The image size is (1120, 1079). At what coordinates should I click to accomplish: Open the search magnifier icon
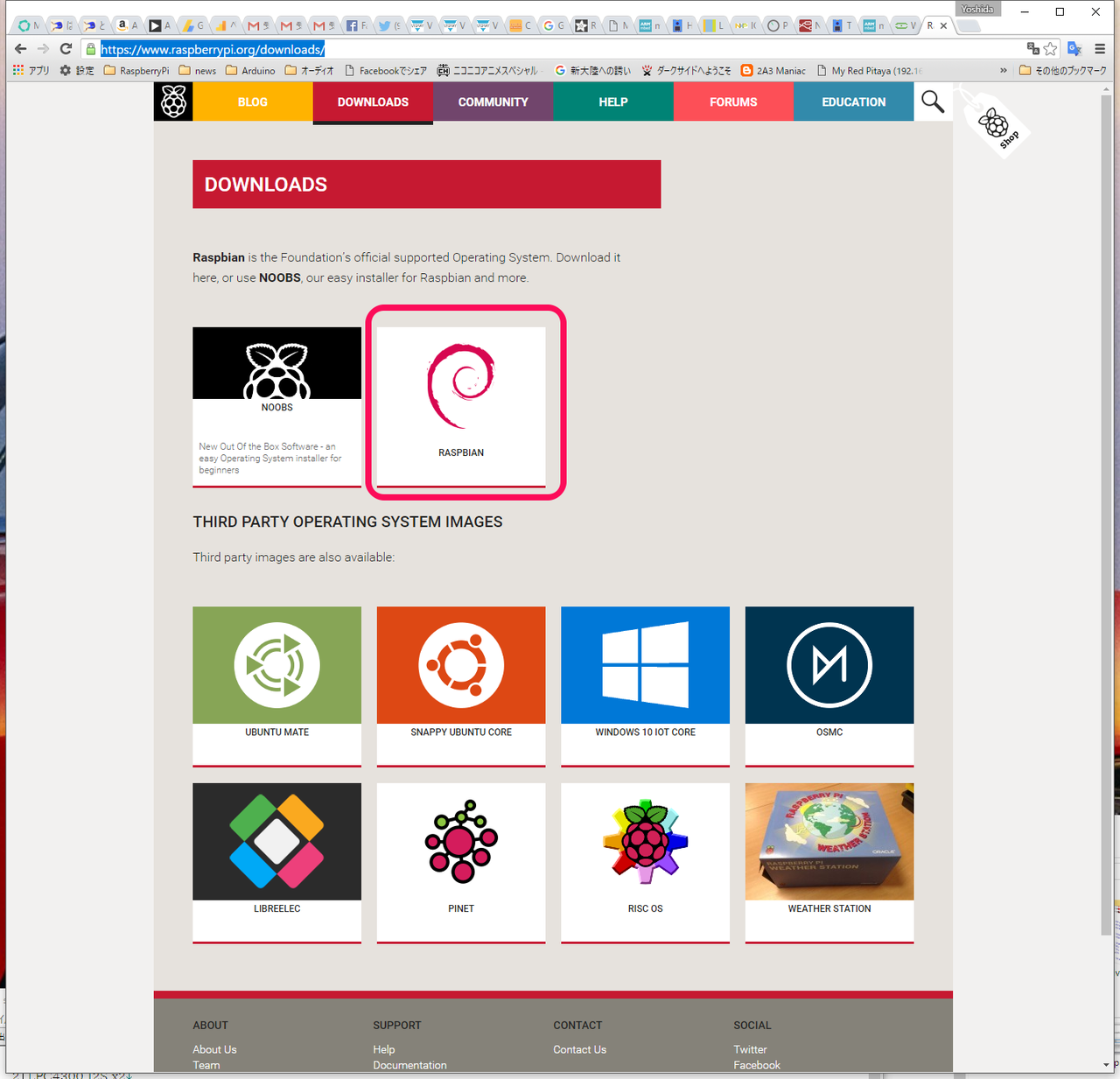pos(933,102)
